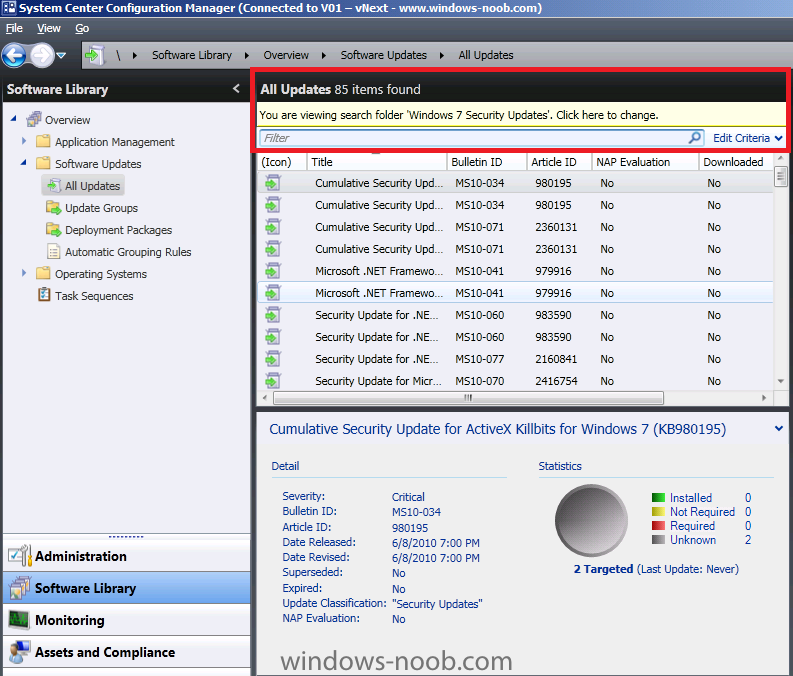Image resolution: width=793 pixels, height=676 pixels.
Task: Click Overview in the breadcrumb path
Action: [x=286, y=55]
